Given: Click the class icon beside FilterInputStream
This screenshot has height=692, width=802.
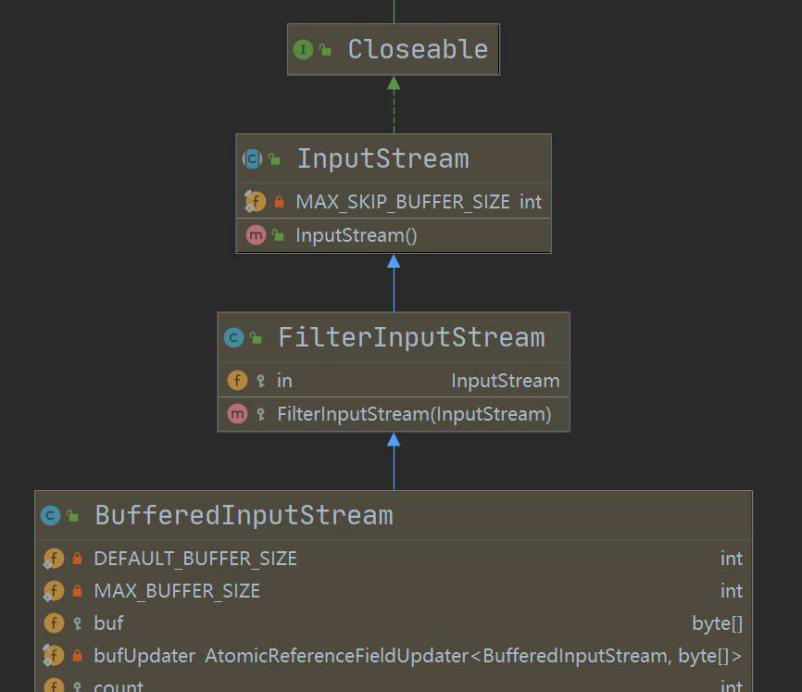Looking at the screenshot, I should tap(234, 338).
